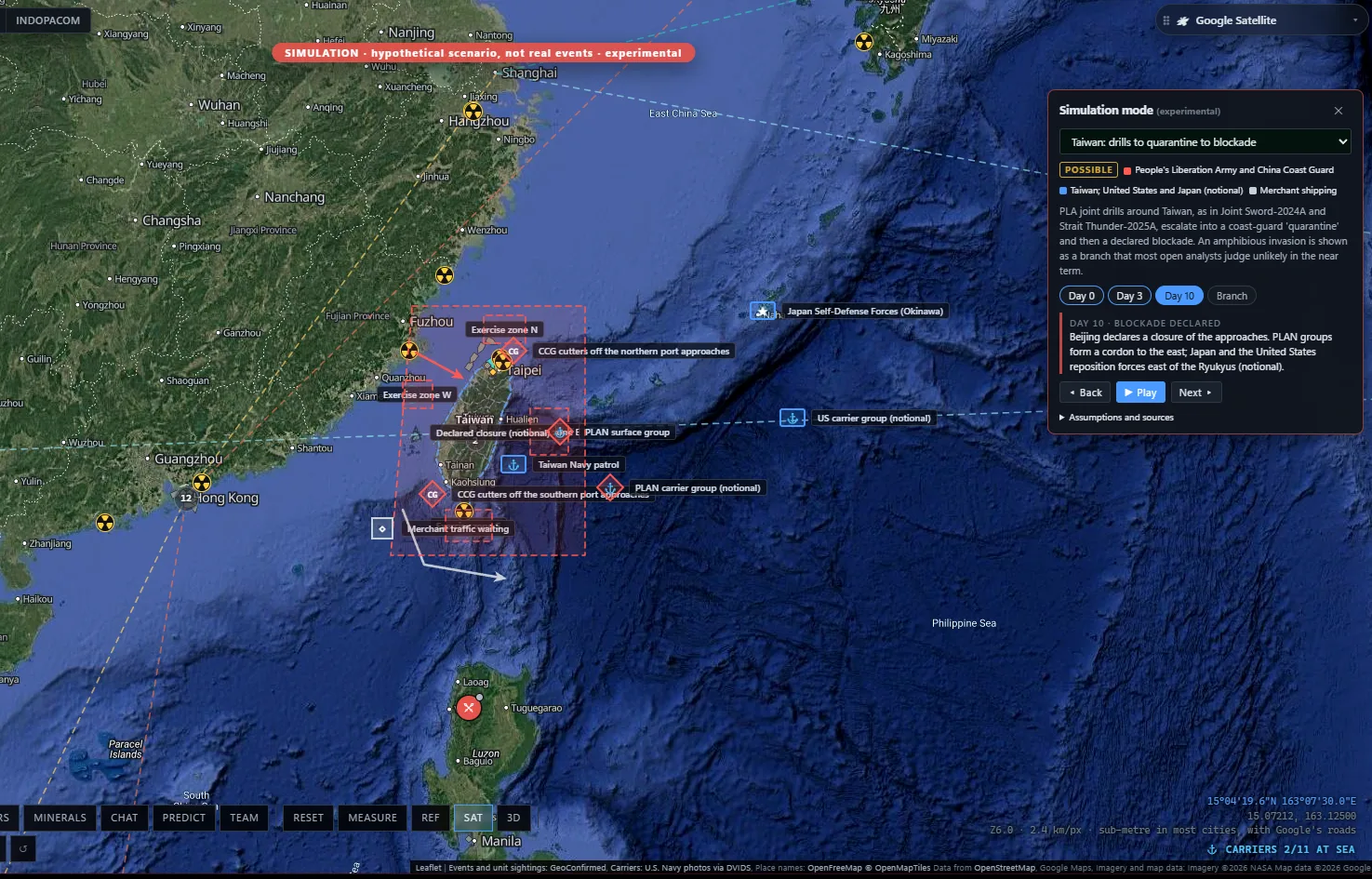1372x879 pixels.
Task: Toggle the PREDICT panel button
Action: (184, 818)
